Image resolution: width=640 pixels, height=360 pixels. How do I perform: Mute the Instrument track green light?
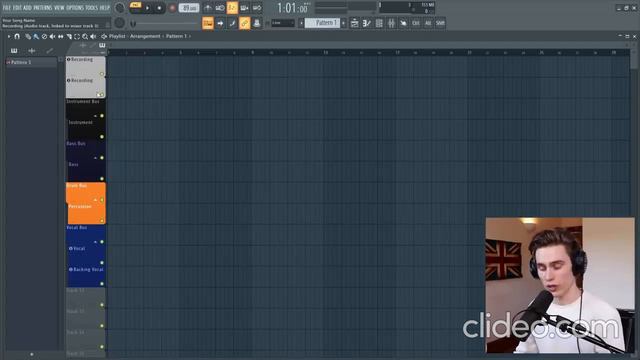pos(102,137)
